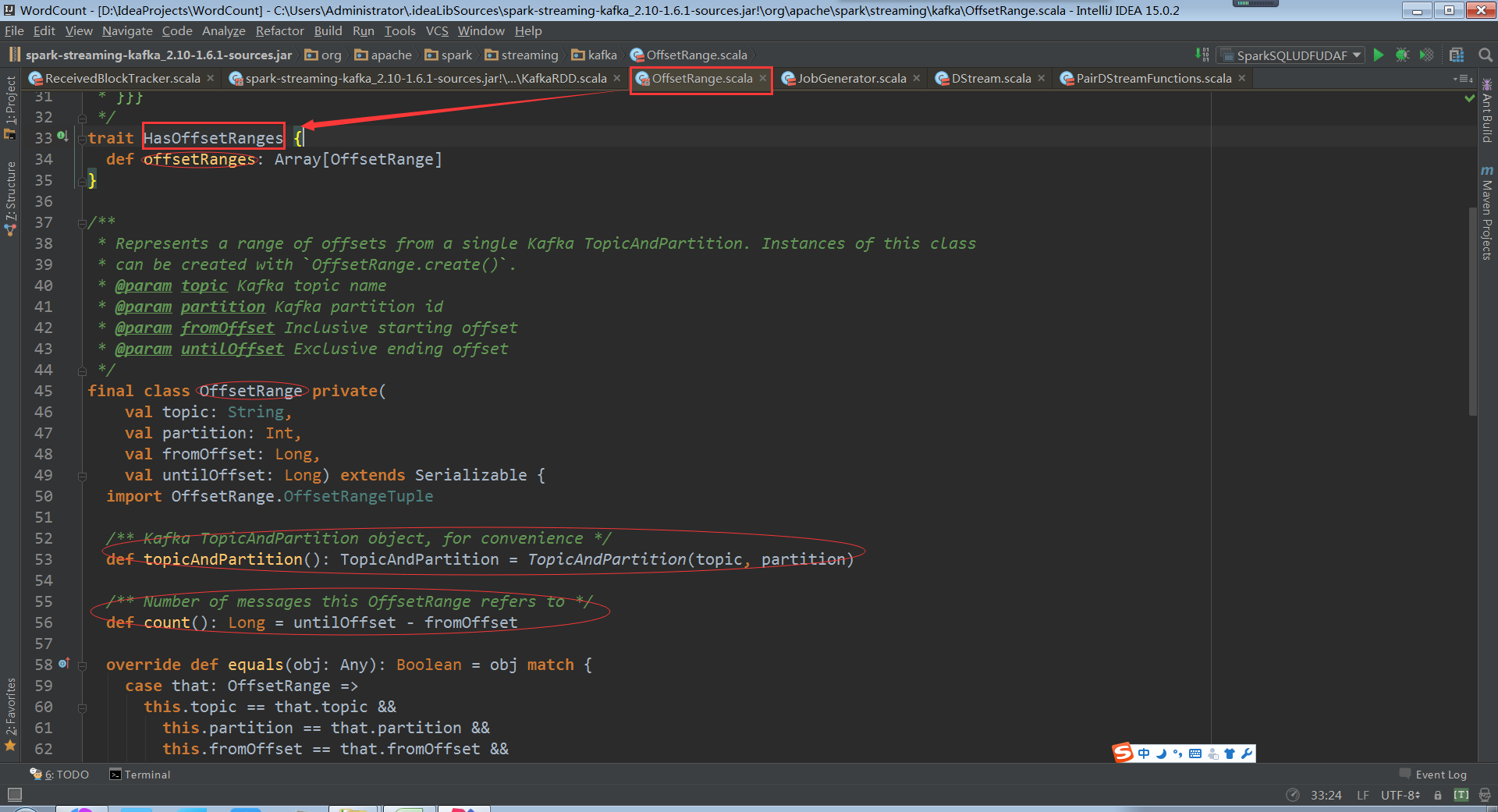The width and height of the screenshot is (1498, 812).
Task: Close the DStream.scala tab
Action: [1042, 79]
